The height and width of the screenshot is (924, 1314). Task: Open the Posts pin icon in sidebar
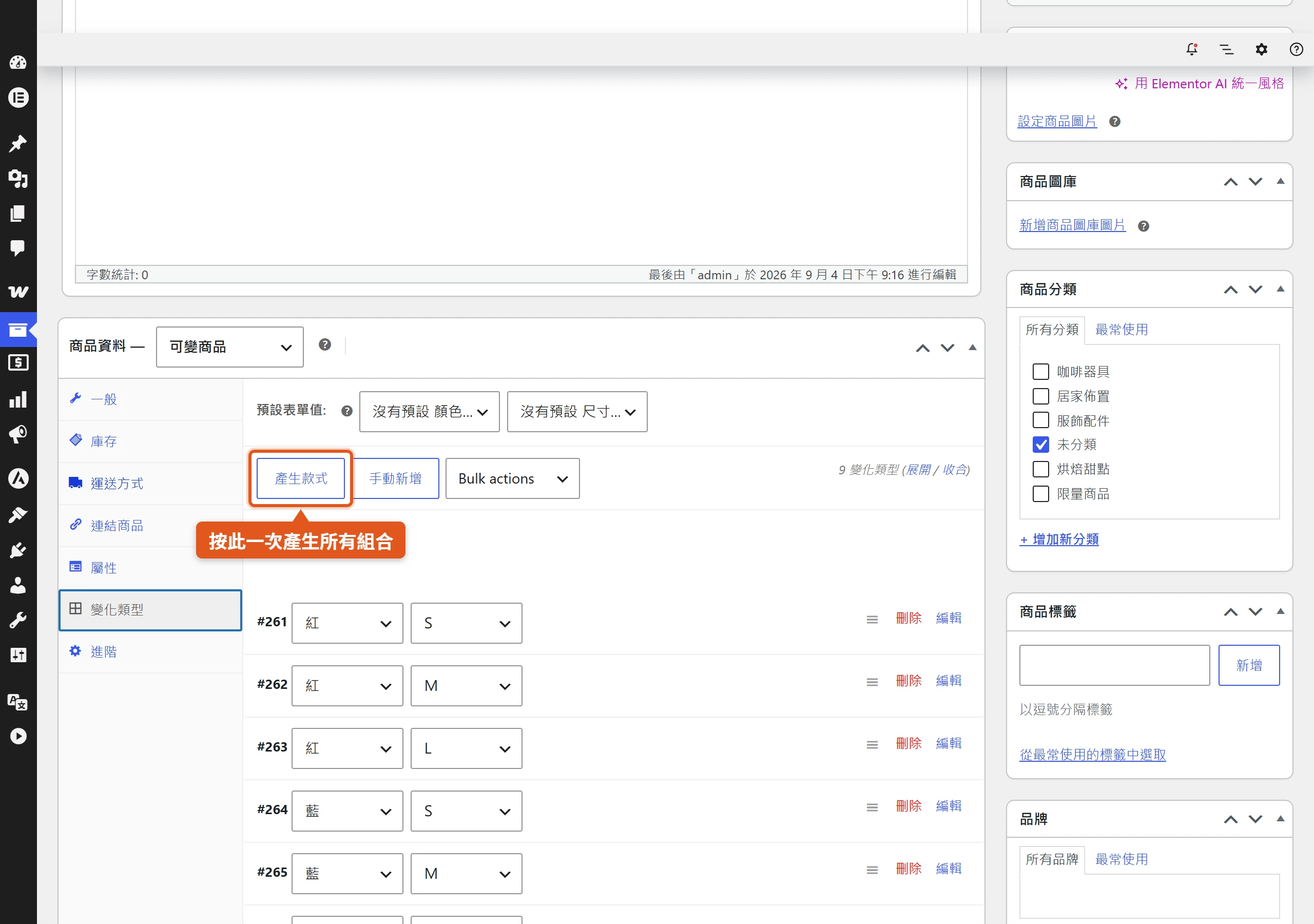[18, 143]
